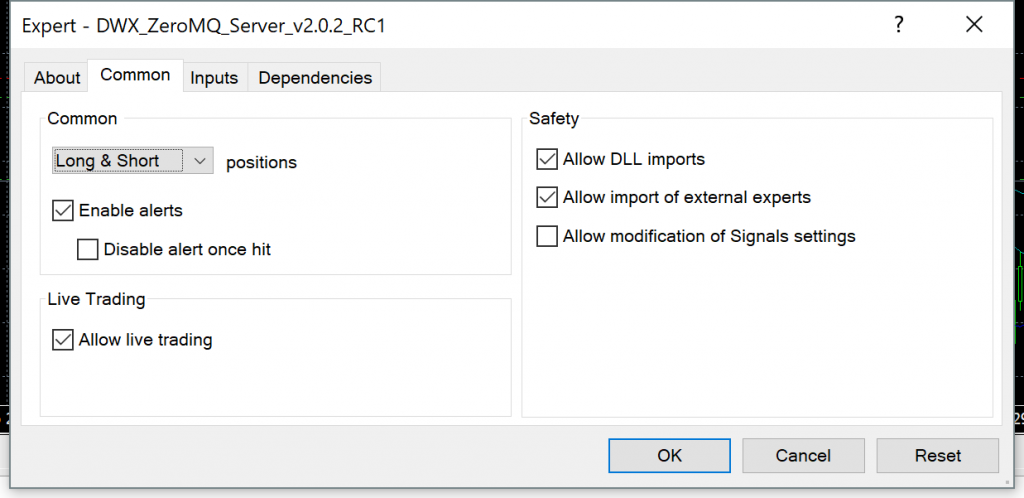Uncheck the Enable alerts checkbox
The image size is (1024, 498).
click(63, 211)
